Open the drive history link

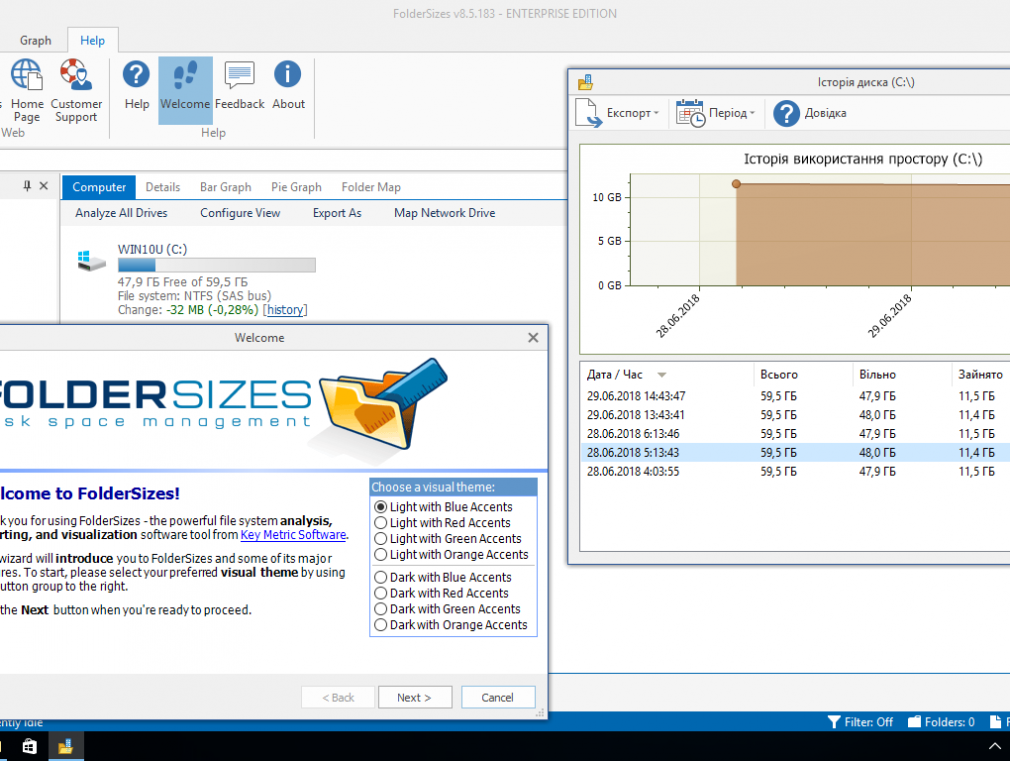point(285,310)
